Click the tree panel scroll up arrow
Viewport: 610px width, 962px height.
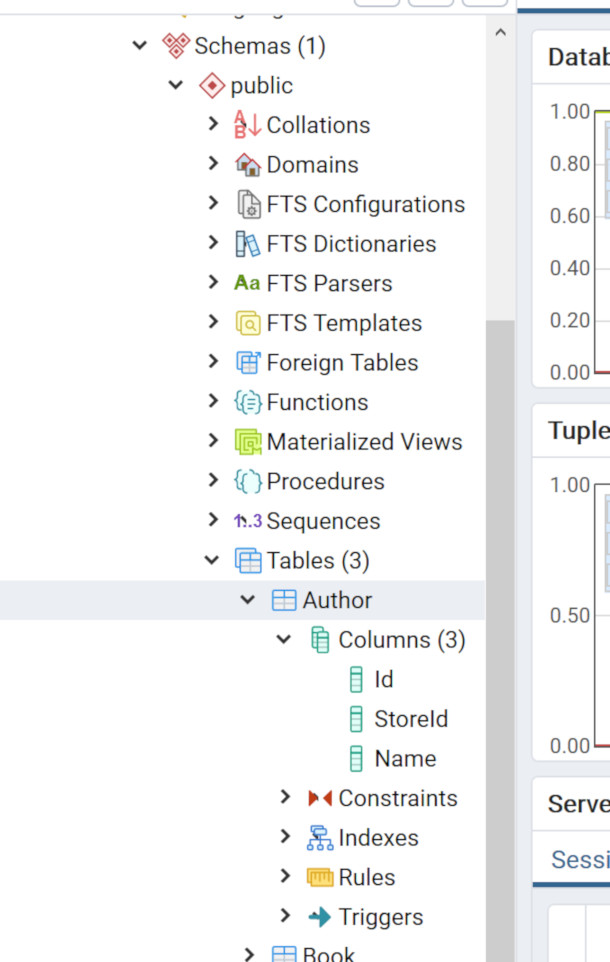500,33
